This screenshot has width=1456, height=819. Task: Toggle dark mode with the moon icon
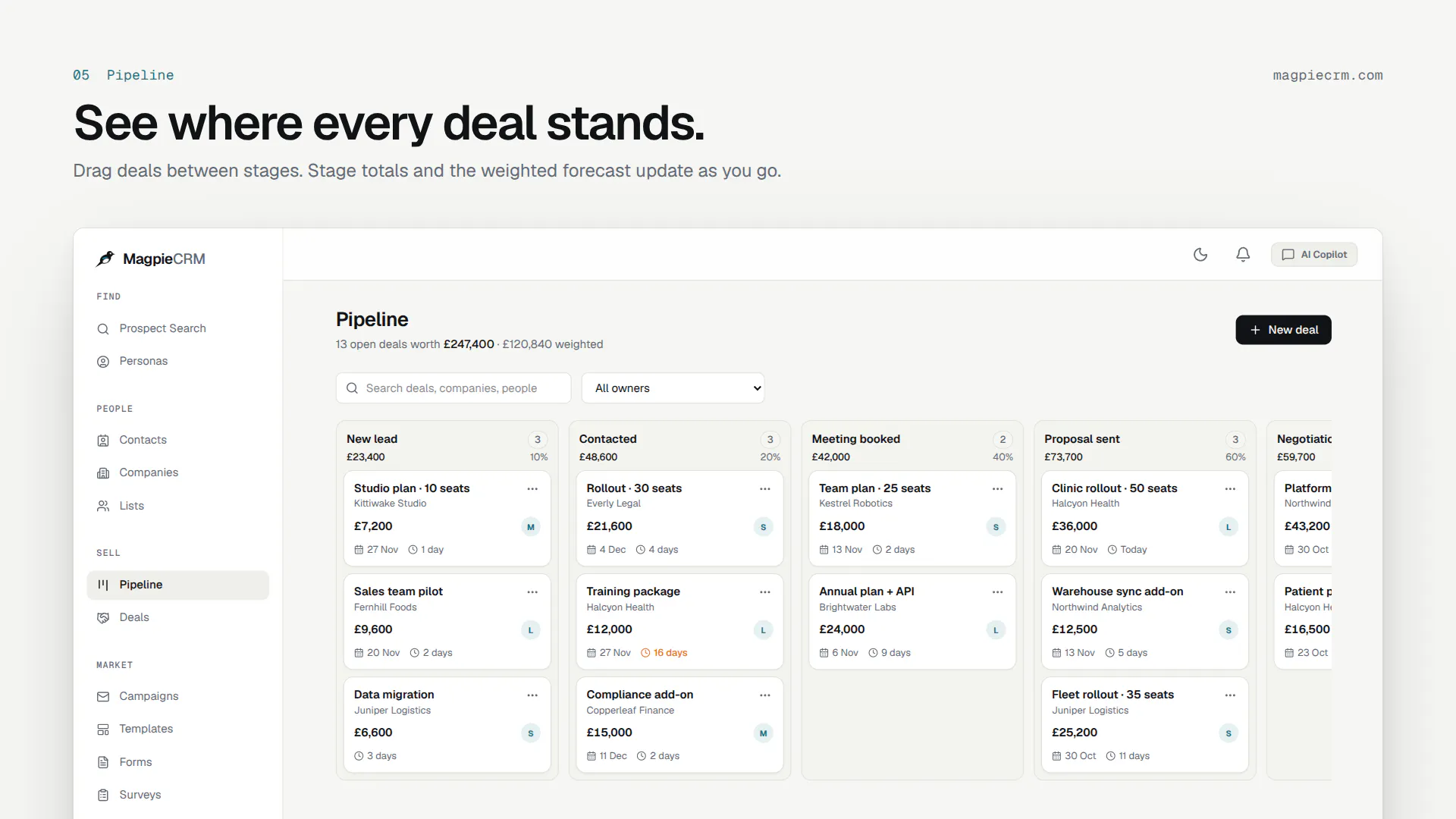(1200, 255)
